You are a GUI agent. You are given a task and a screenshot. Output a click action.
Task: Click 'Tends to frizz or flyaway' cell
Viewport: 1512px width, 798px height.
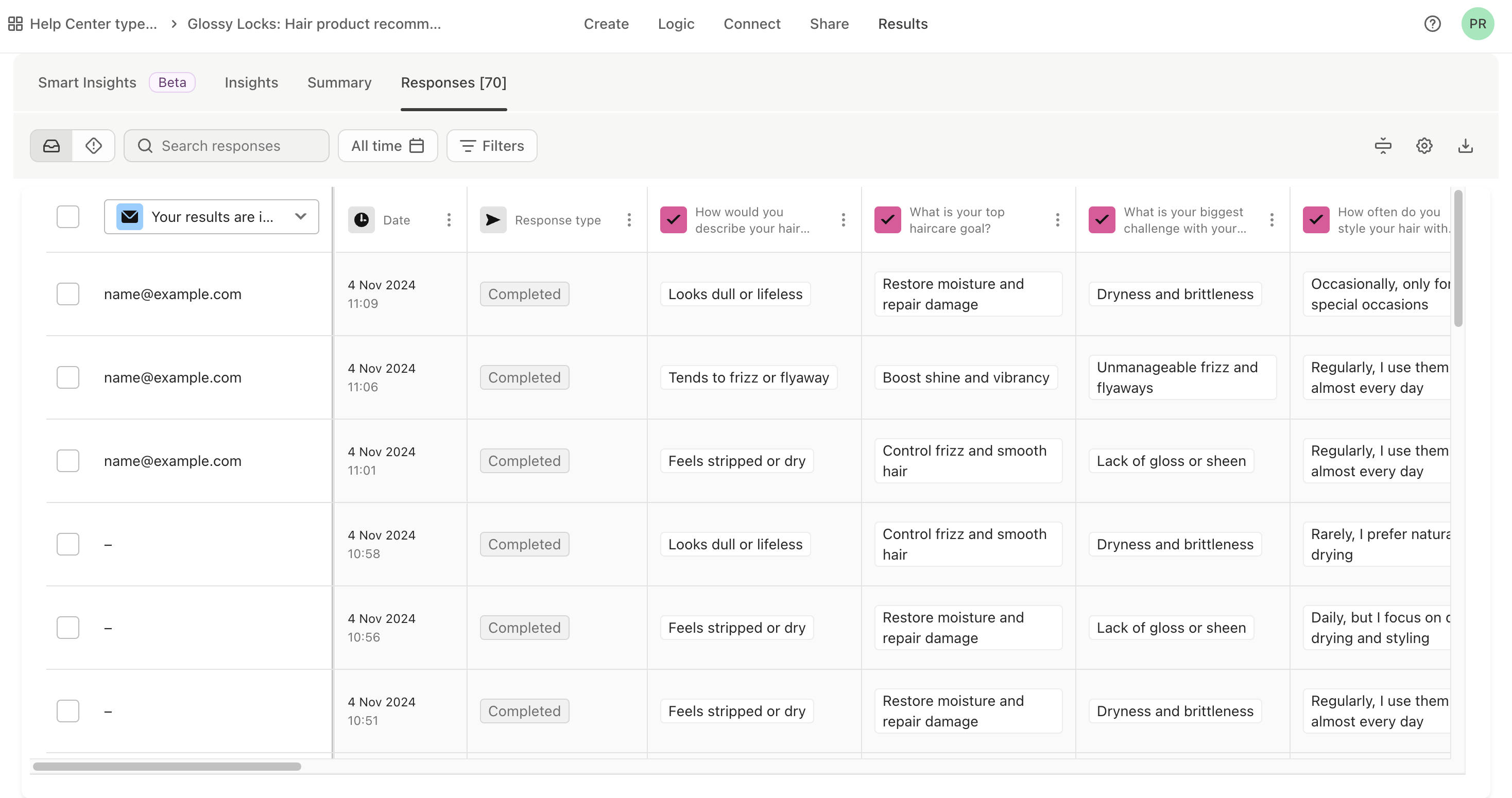point(748,377)
